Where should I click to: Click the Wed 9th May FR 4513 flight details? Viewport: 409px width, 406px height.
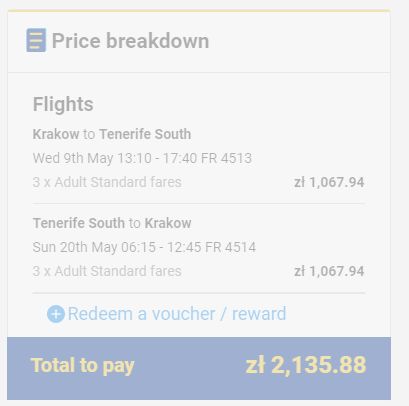click(x=142, y=158)
